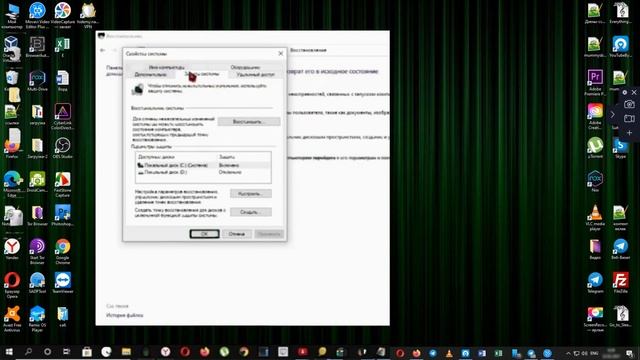Select Локальный диск (C:) (Система) row

[x=203, y=165]
